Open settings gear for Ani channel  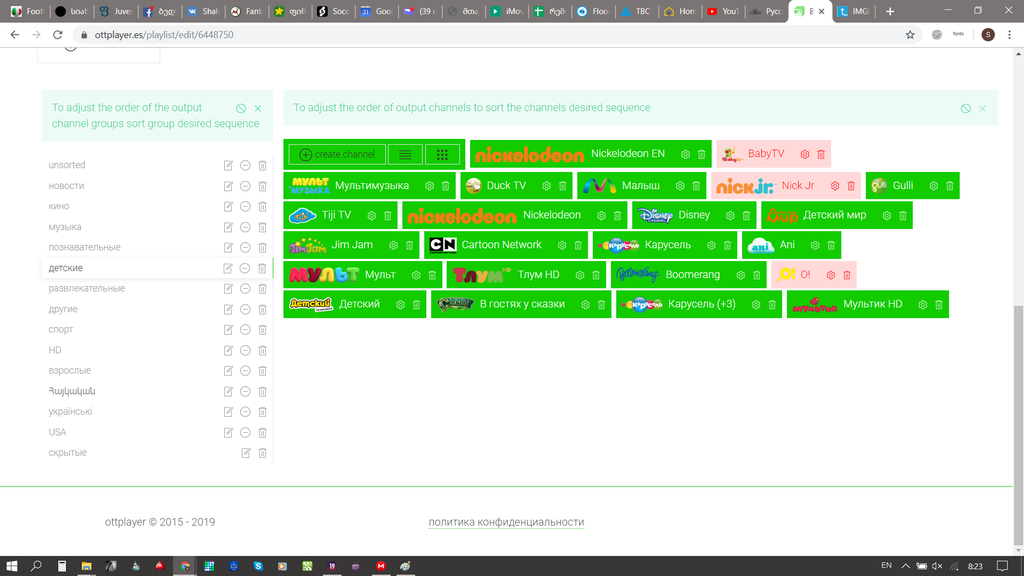(x=815, y=246)
